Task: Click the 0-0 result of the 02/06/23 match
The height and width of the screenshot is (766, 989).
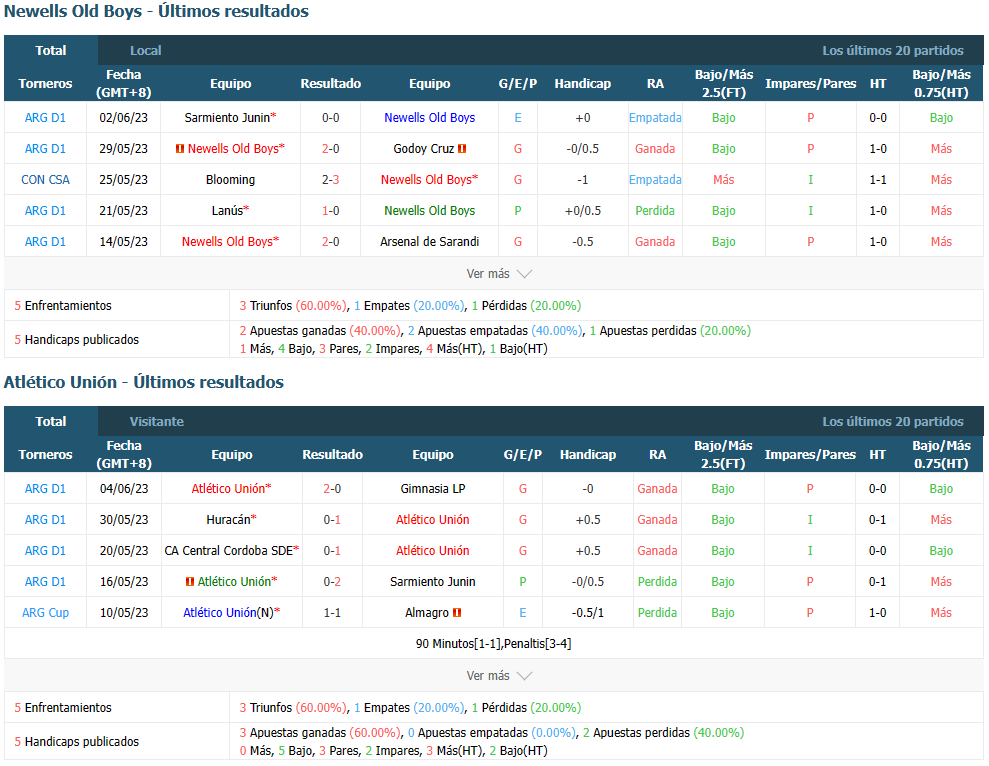Action: pyautogui.click(x=331, y=118)
